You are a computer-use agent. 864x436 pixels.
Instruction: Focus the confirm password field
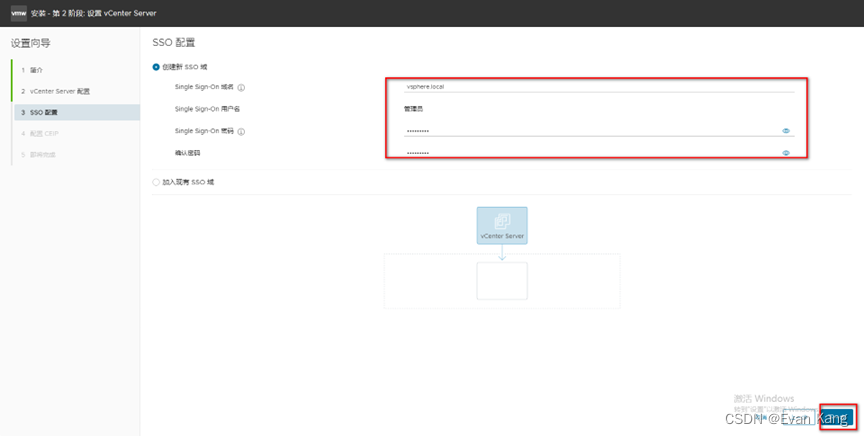[590, 153]
